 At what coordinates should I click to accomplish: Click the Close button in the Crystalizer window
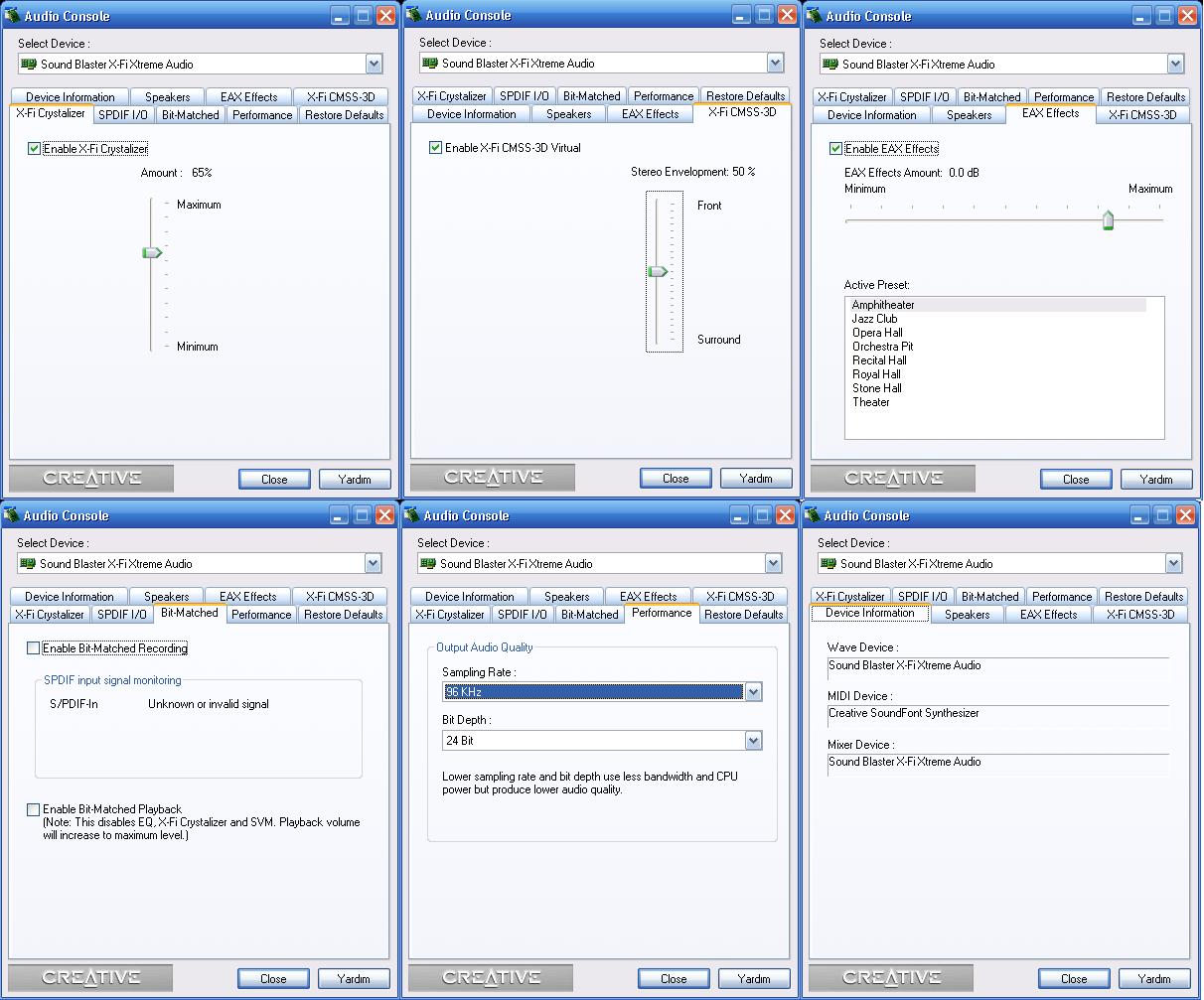click(x=274, y=480)
